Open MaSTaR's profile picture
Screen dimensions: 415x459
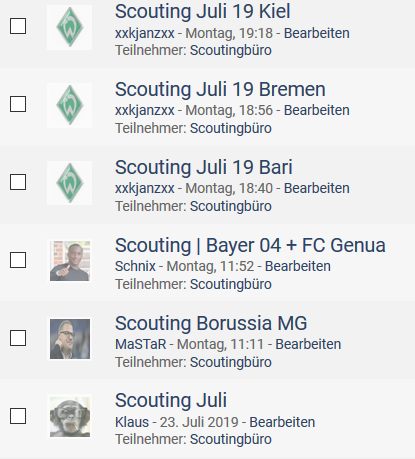coord(70,339)
